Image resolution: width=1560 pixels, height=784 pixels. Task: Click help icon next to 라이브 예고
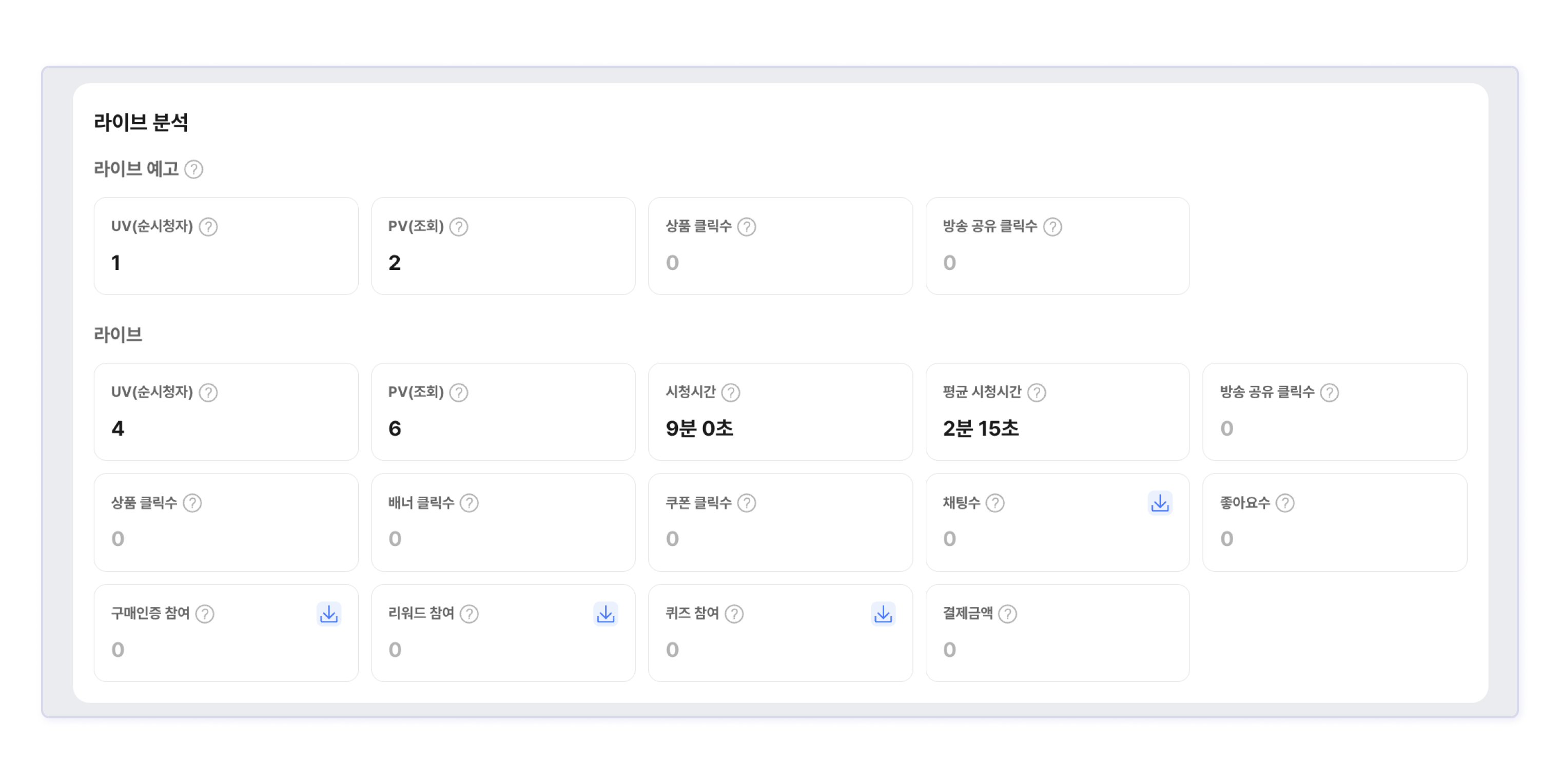pyautogui.click(x=194, y=169)
